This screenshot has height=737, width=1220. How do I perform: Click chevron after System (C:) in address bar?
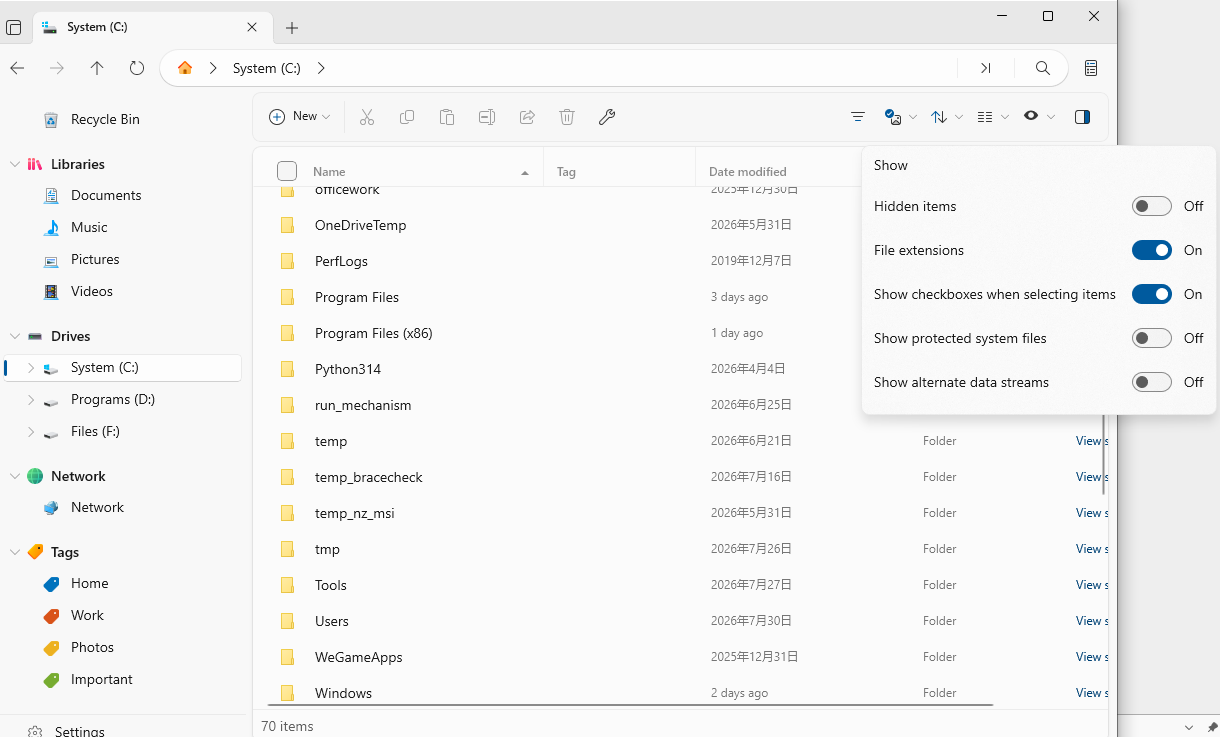point(321,68)
